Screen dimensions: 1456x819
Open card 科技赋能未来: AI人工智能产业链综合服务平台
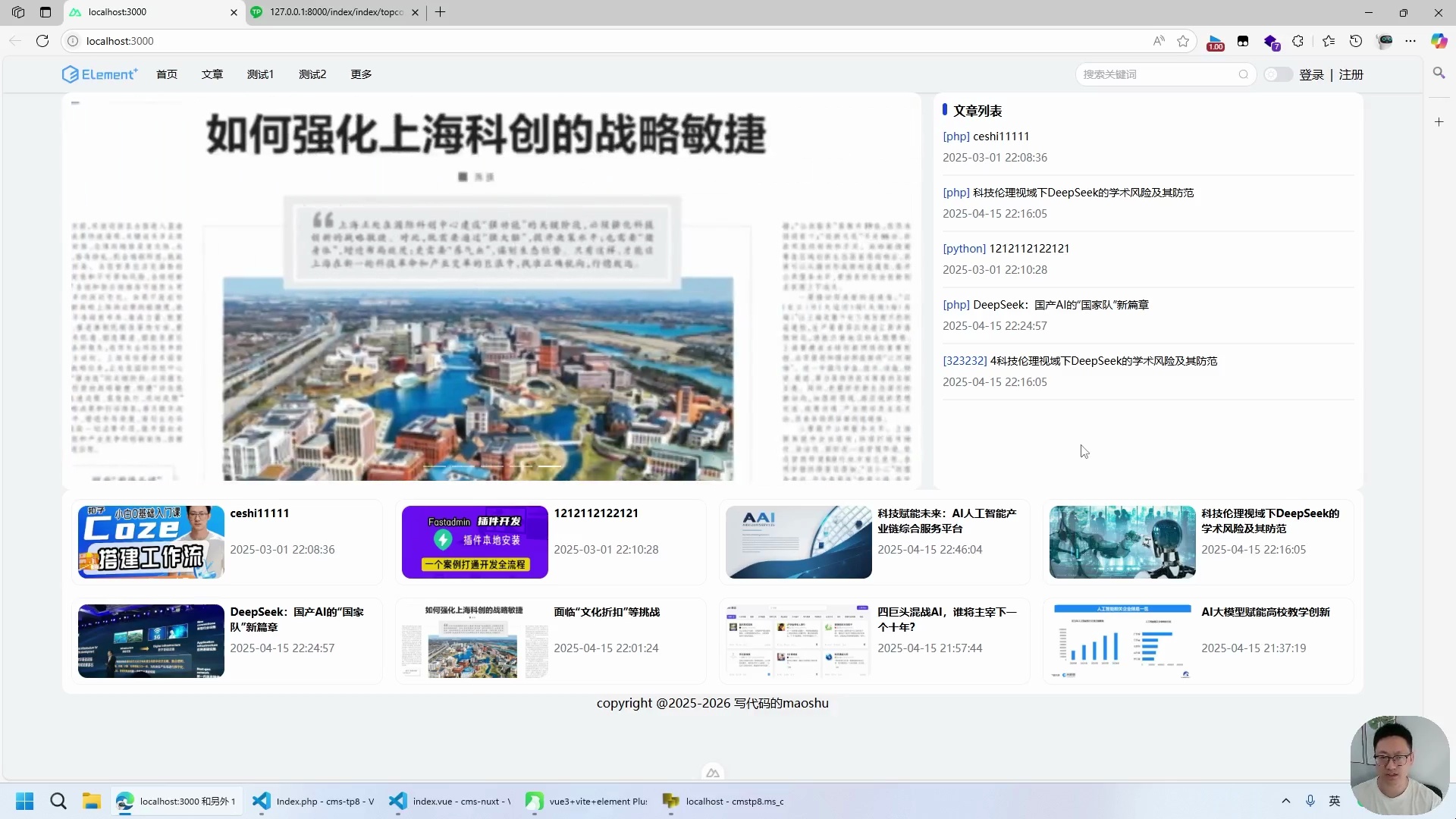coord(874,542)
